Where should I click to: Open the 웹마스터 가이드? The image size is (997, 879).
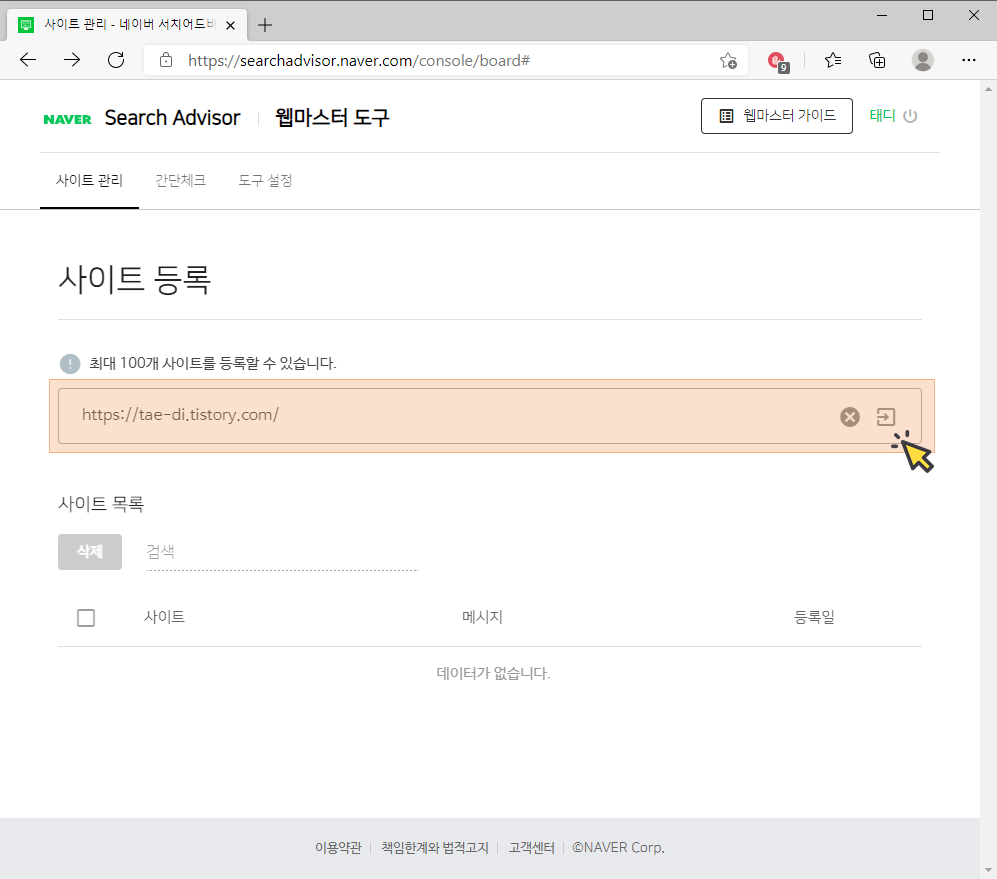[777, 115]
